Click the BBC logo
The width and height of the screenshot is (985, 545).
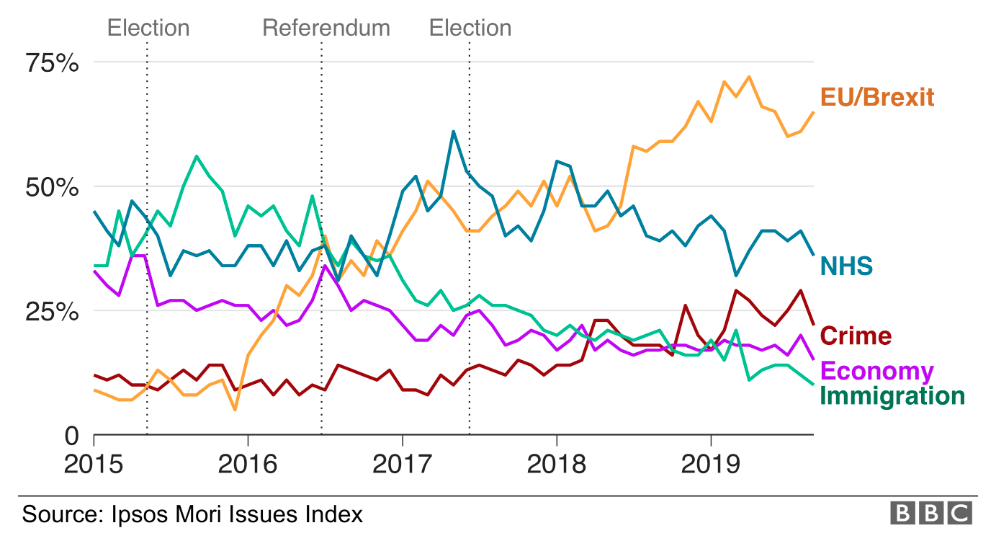coord(931,513)
